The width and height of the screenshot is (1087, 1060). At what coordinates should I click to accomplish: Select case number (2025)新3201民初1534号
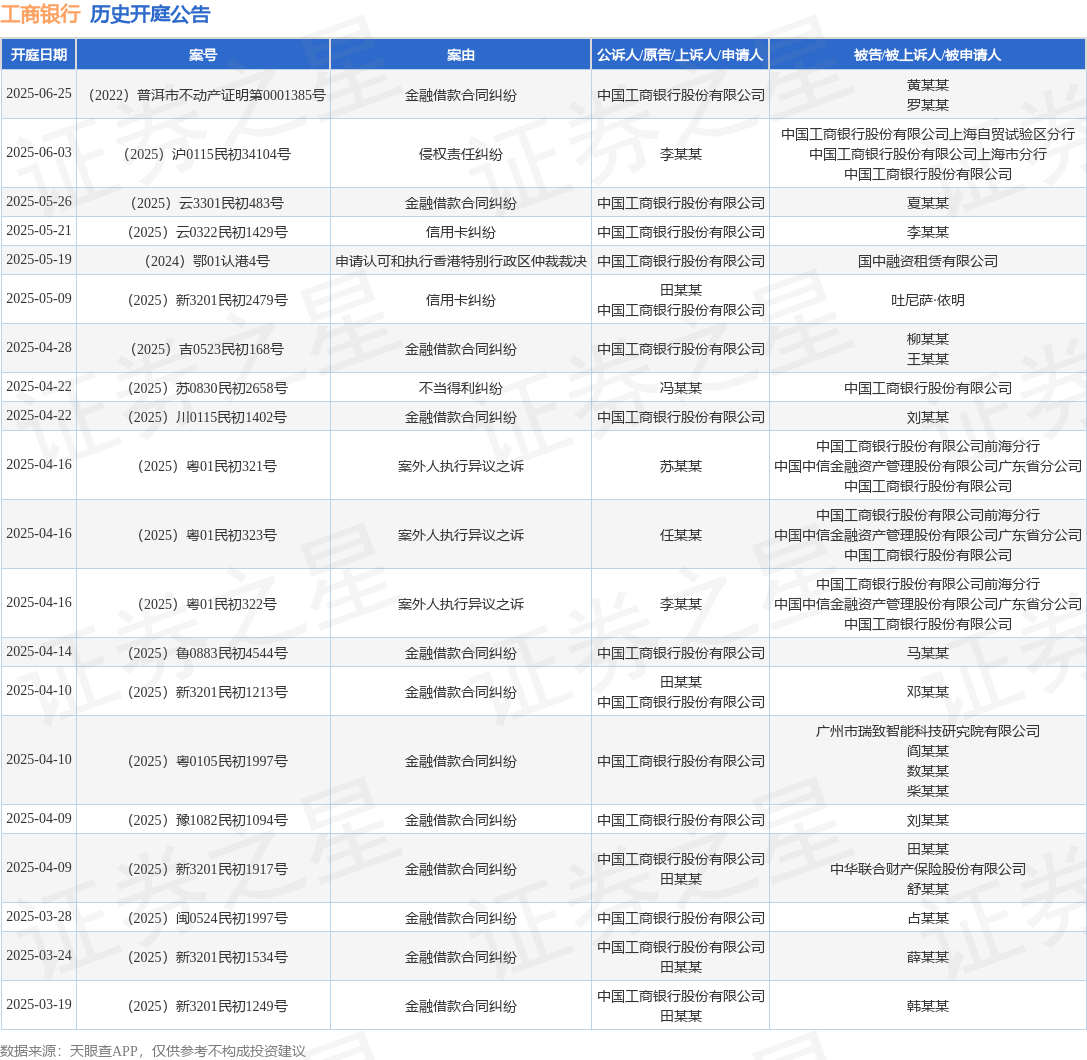coord(207,957)
